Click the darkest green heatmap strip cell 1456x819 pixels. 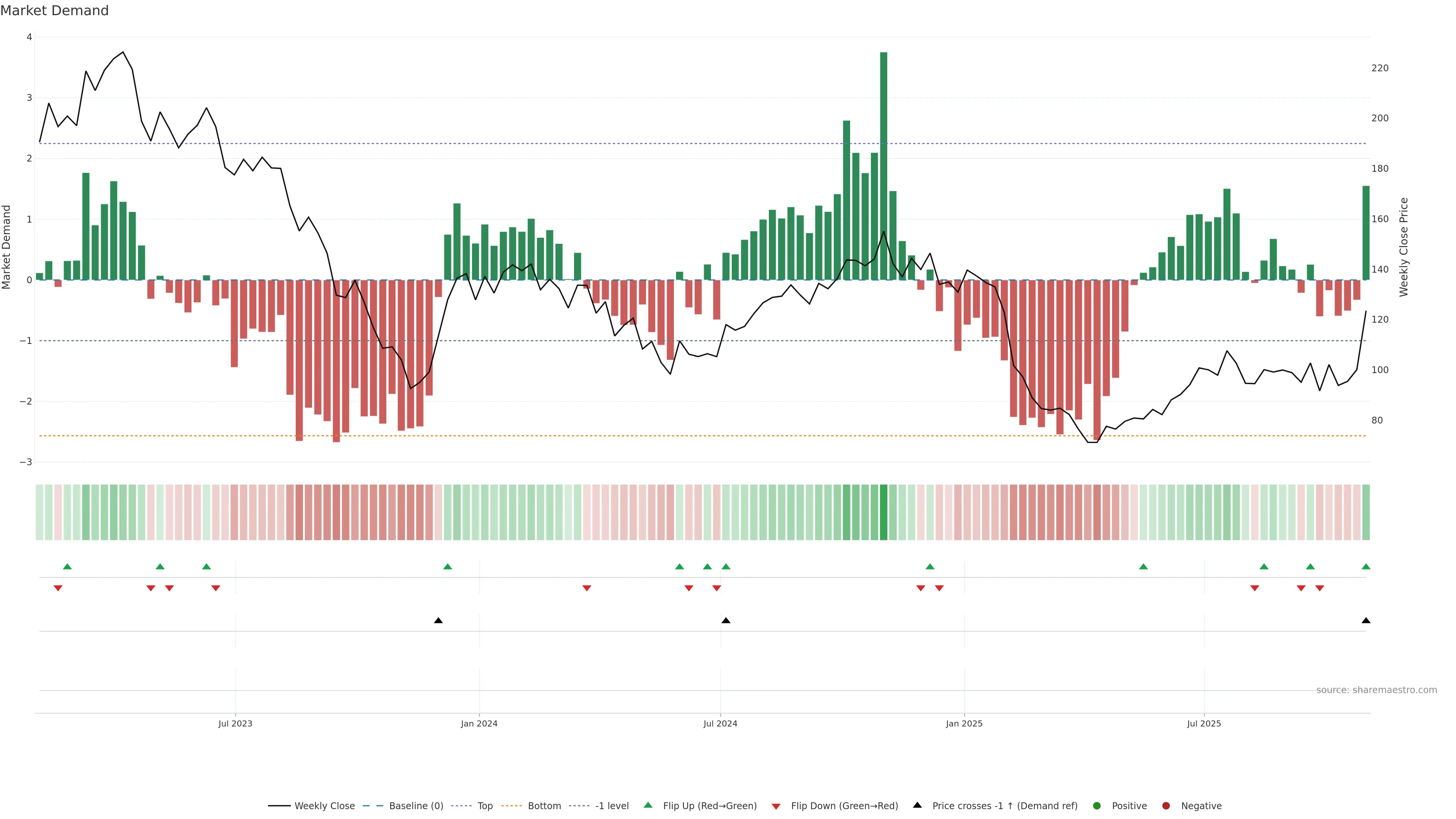tap(883, 512)
